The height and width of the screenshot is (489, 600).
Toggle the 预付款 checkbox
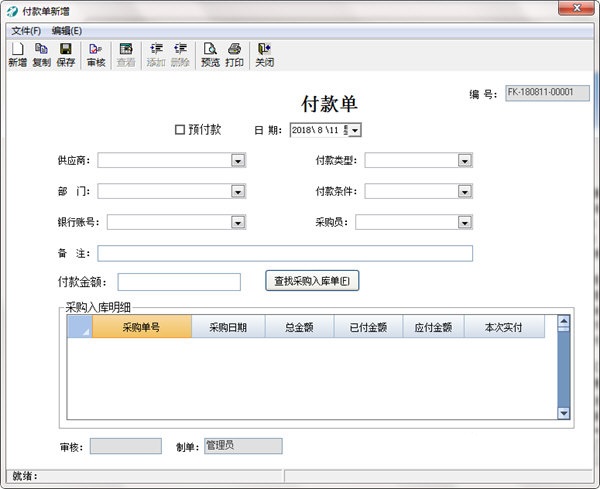180,130
